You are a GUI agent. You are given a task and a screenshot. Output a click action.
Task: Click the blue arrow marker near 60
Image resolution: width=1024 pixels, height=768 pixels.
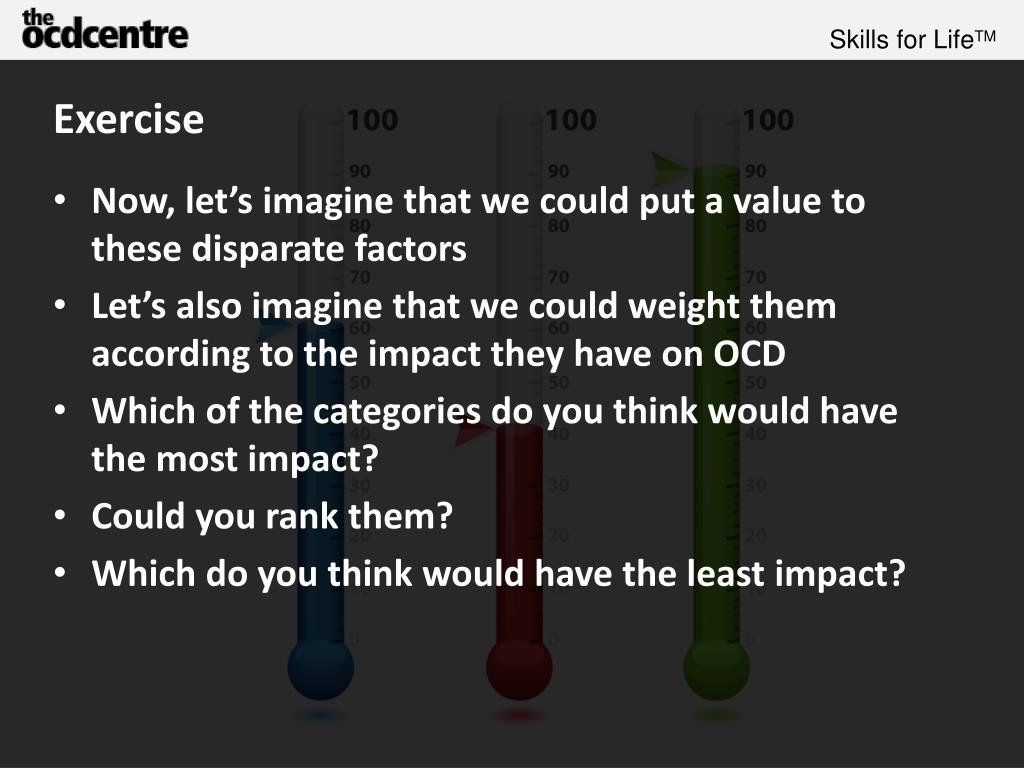click(x=275, y=328)
